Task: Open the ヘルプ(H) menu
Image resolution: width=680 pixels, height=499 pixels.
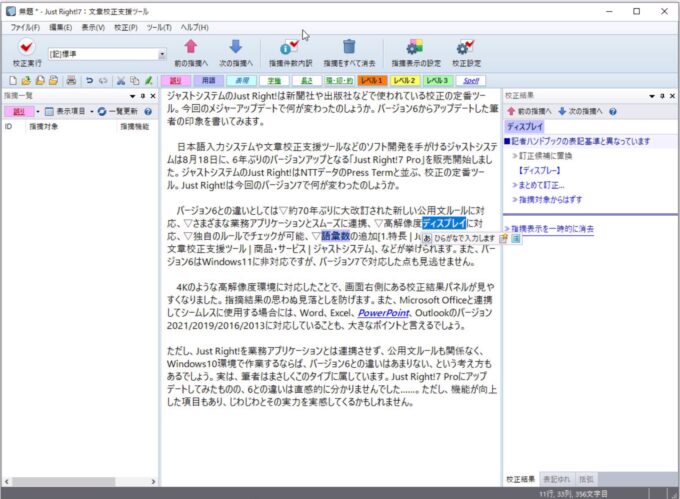Action: [x=194, y=27]
